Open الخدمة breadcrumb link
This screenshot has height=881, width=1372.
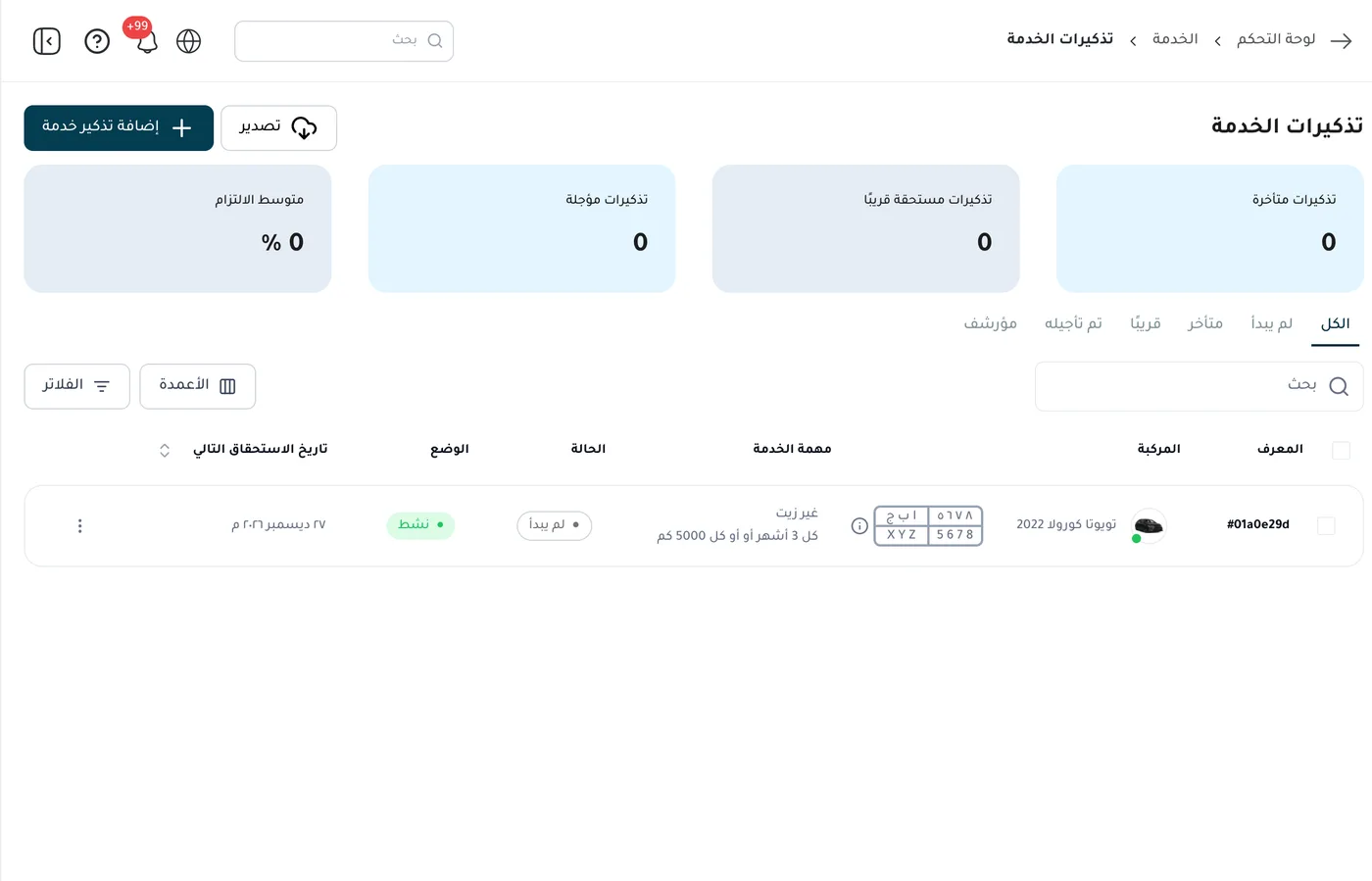1175,39
